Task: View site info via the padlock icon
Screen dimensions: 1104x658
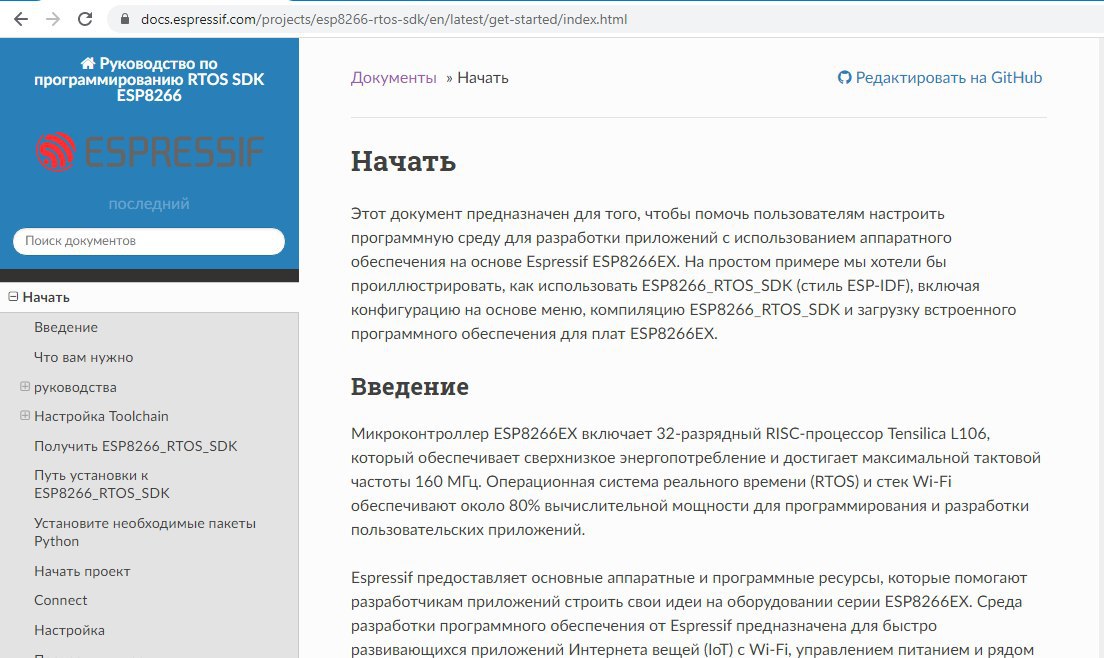Action: pos(125,19)
